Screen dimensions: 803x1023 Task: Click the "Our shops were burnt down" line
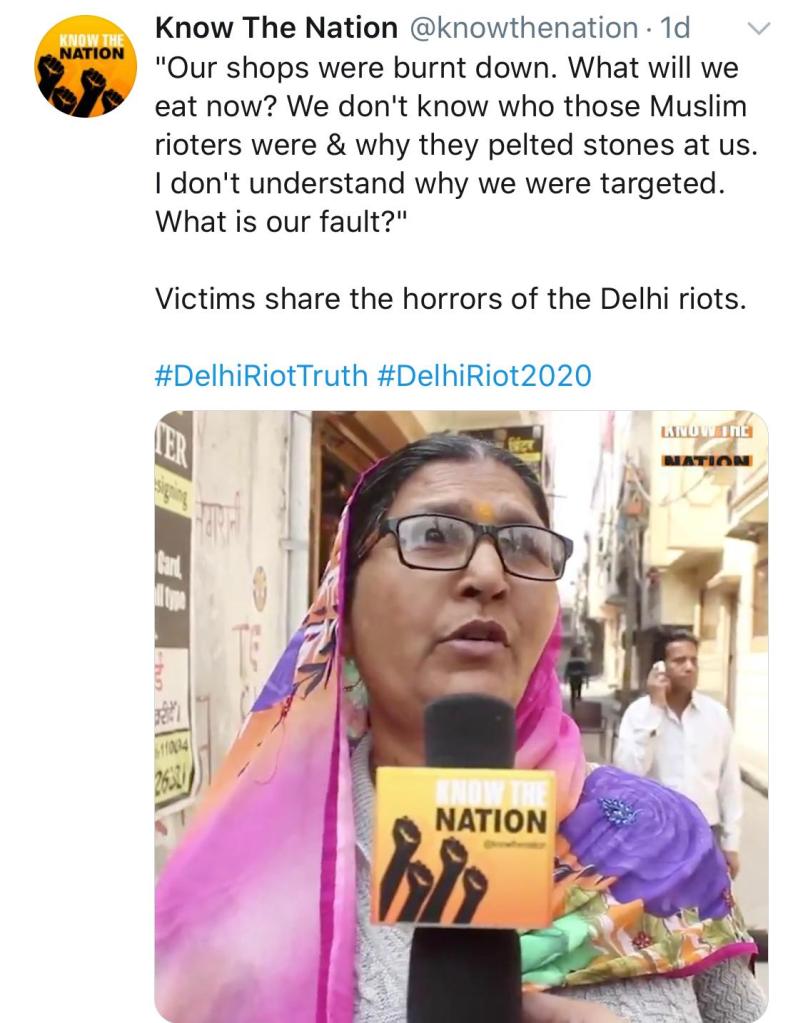tap(447, 68)
